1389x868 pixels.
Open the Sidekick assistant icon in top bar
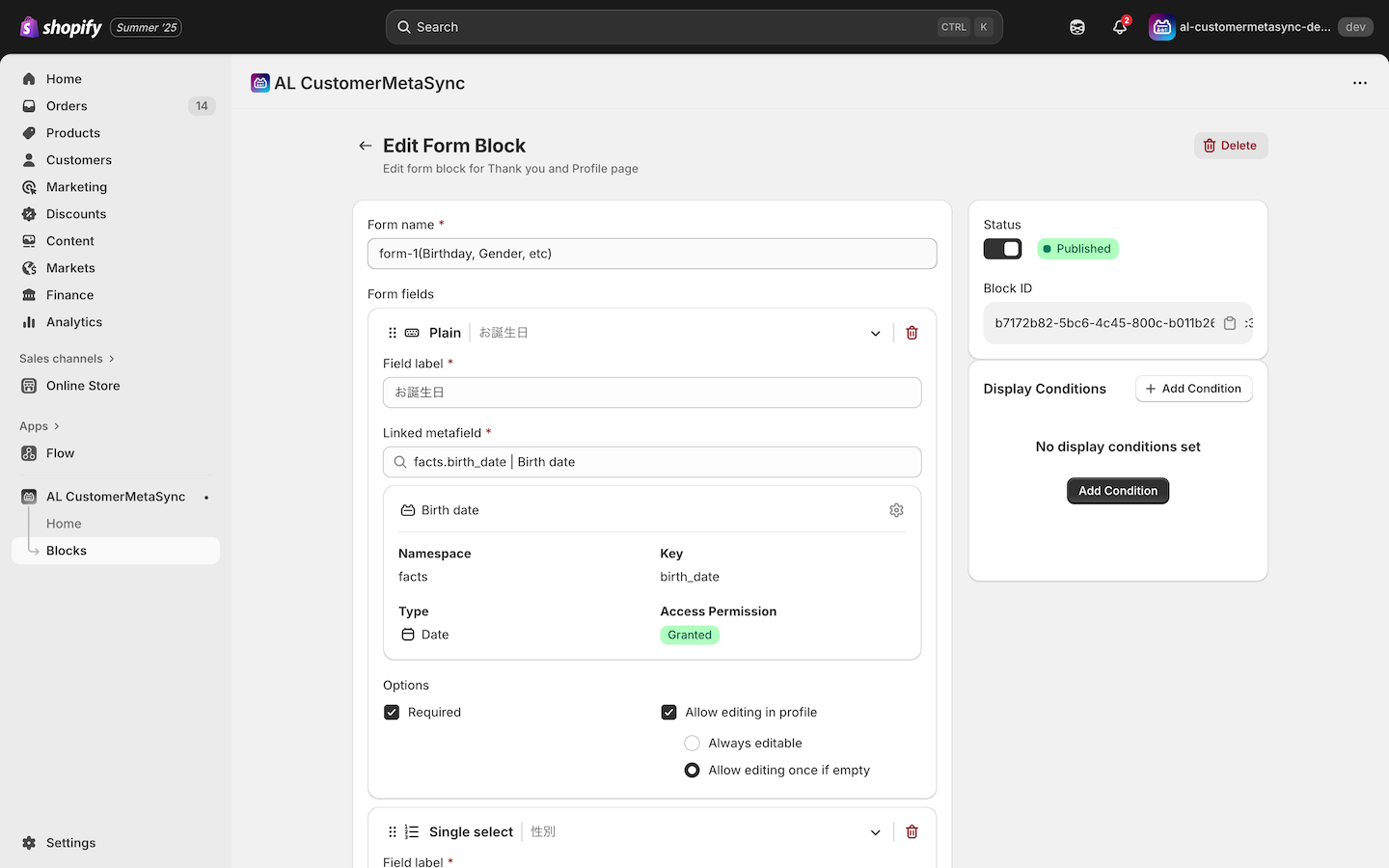pyautogui.click(x=1076, y=27)
